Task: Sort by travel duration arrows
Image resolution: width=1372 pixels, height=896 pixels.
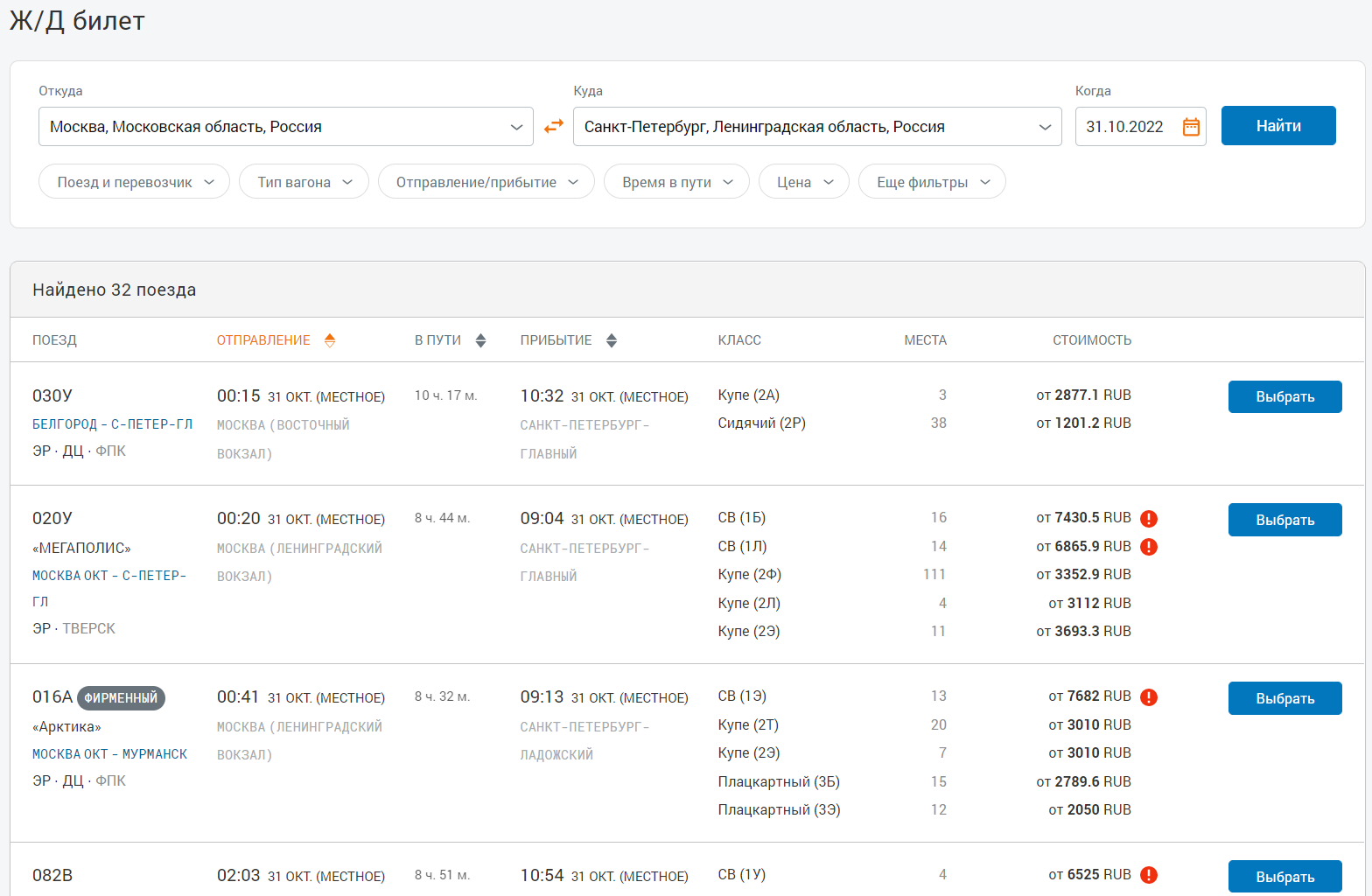Action: 480,340
